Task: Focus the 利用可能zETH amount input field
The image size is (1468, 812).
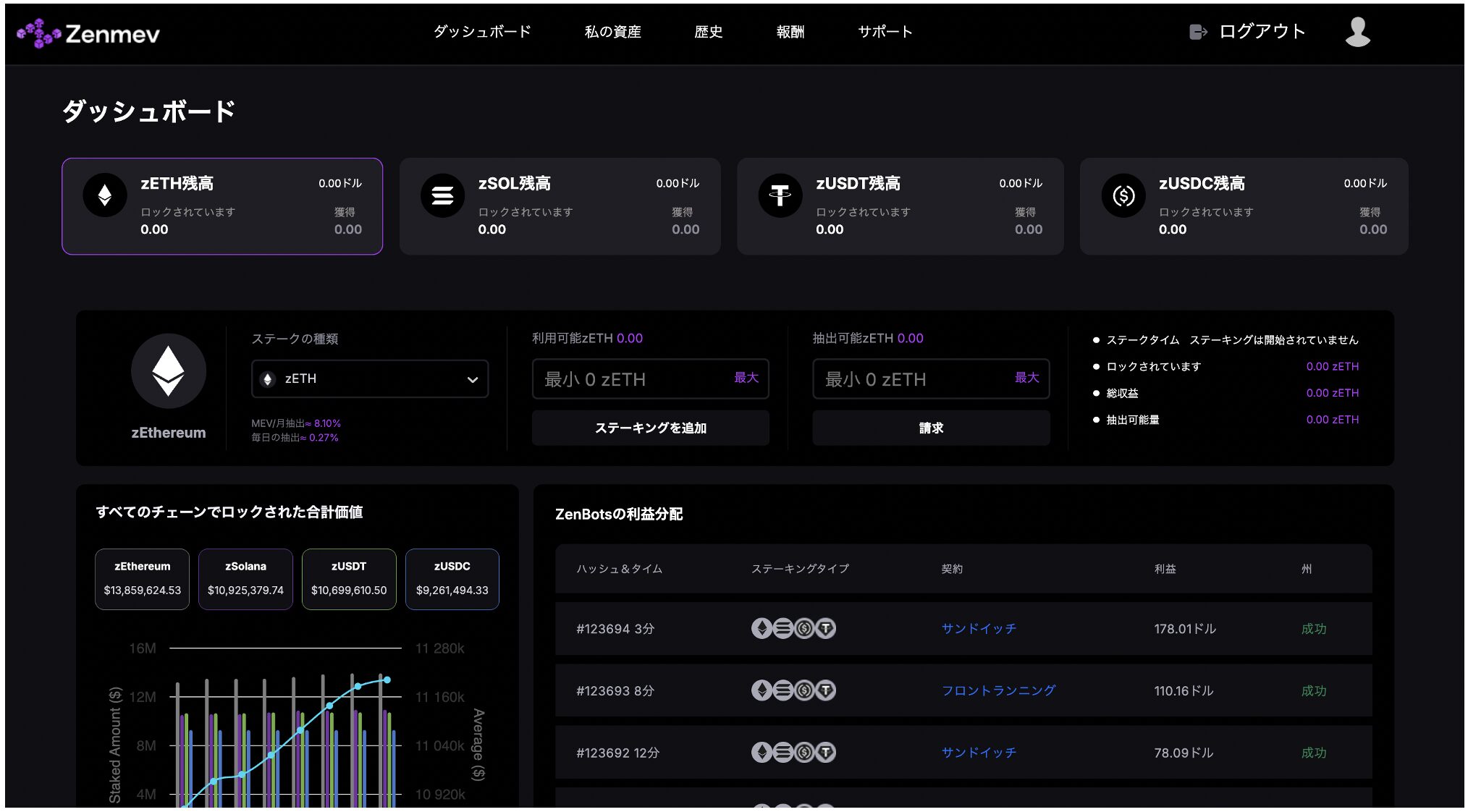Action: coord(650,379)
